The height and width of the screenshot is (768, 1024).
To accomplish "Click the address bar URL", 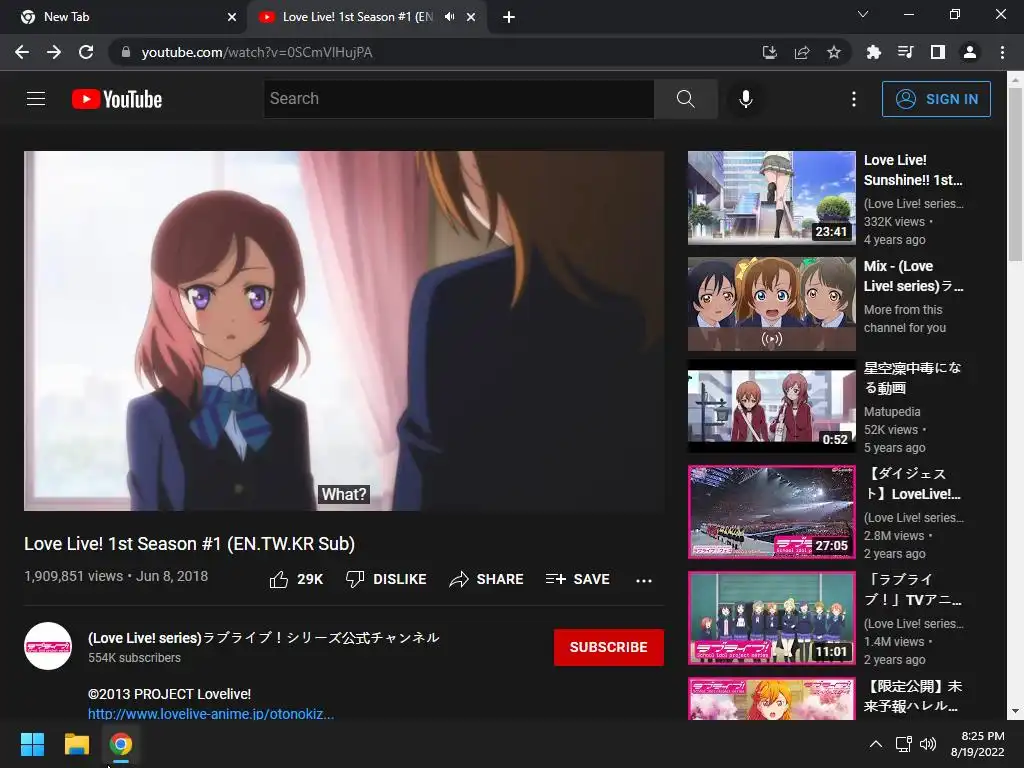I will pyautogui.click(x=257, y=52).
